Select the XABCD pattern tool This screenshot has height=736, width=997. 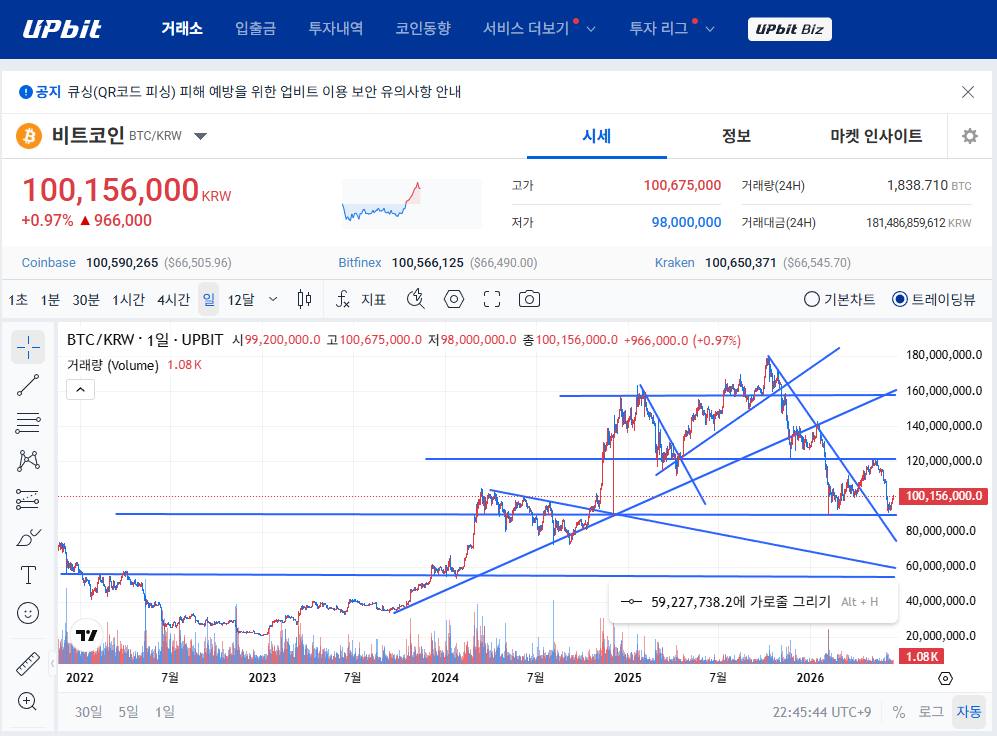pyautogui.click(x=28, y=461)
